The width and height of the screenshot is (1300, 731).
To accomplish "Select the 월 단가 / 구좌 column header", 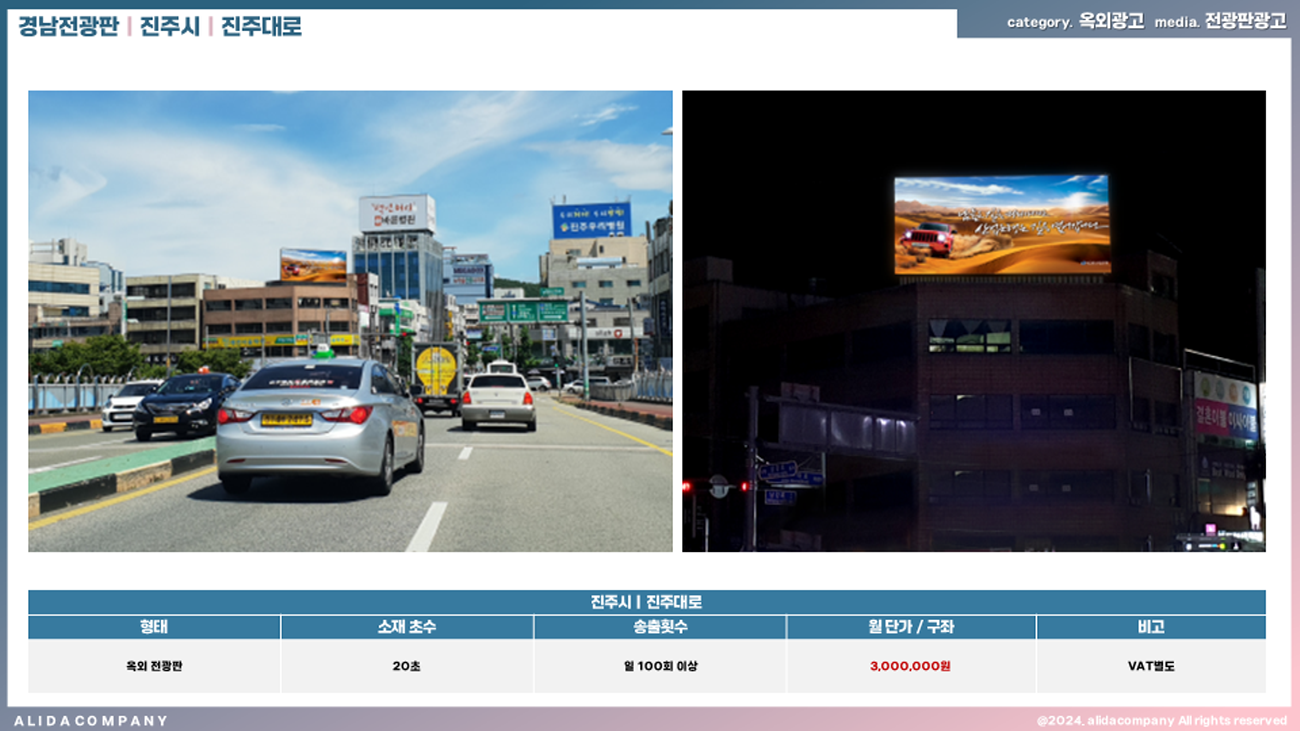I will tap(911, 627).
